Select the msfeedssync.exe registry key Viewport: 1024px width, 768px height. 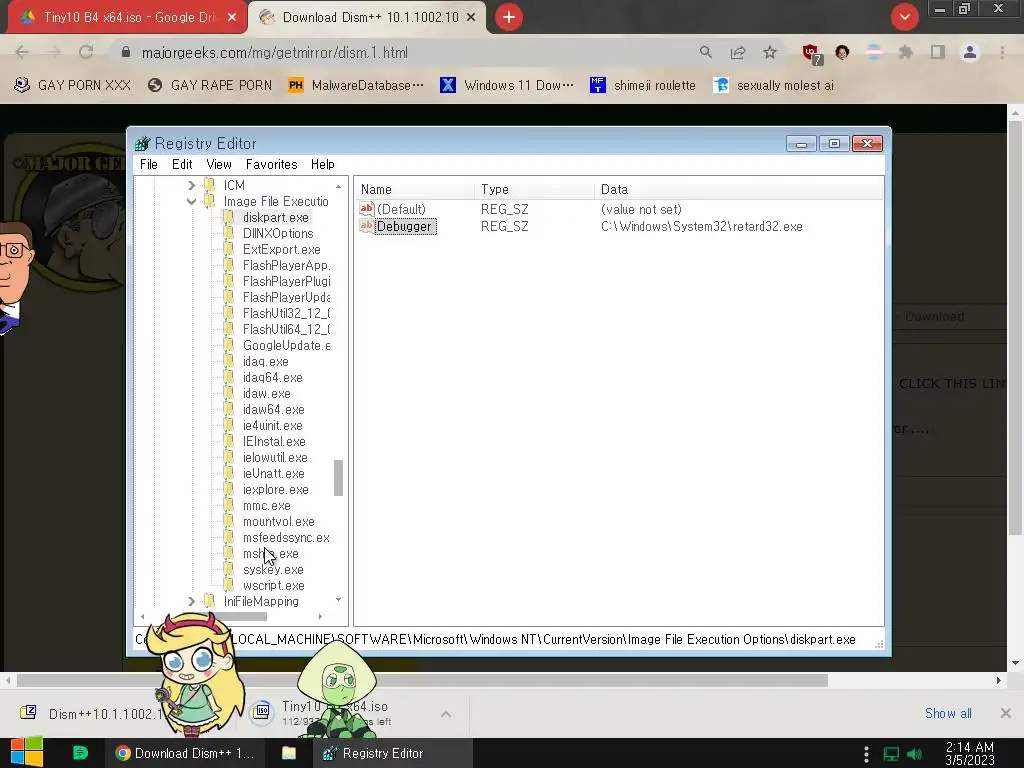tap(286, 537)
